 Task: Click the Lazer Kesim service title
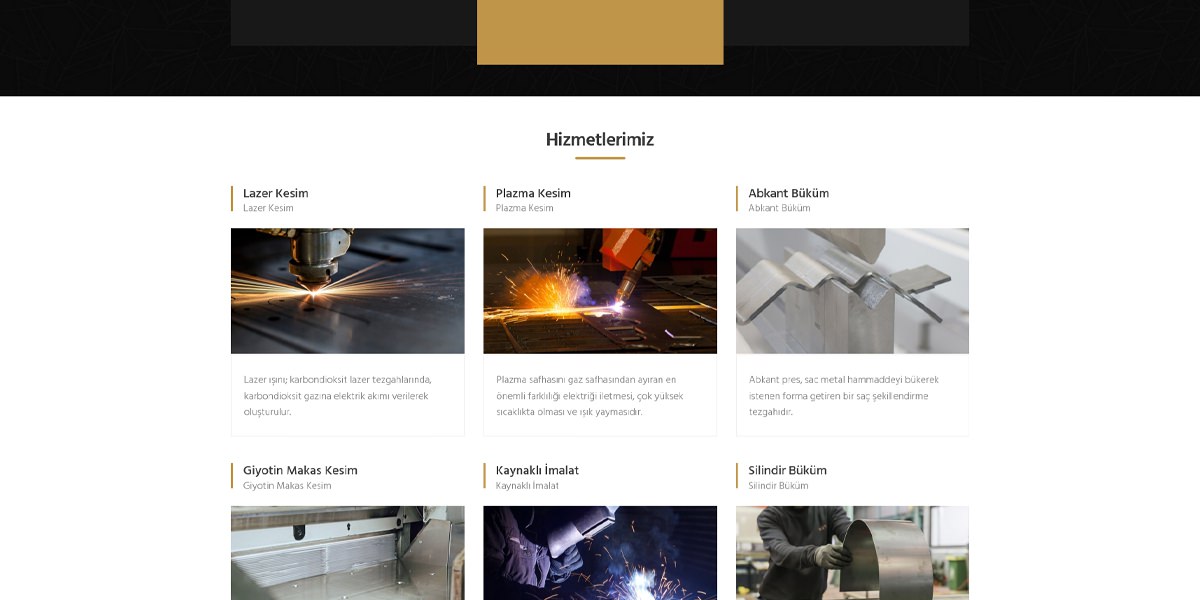[276, 193]
